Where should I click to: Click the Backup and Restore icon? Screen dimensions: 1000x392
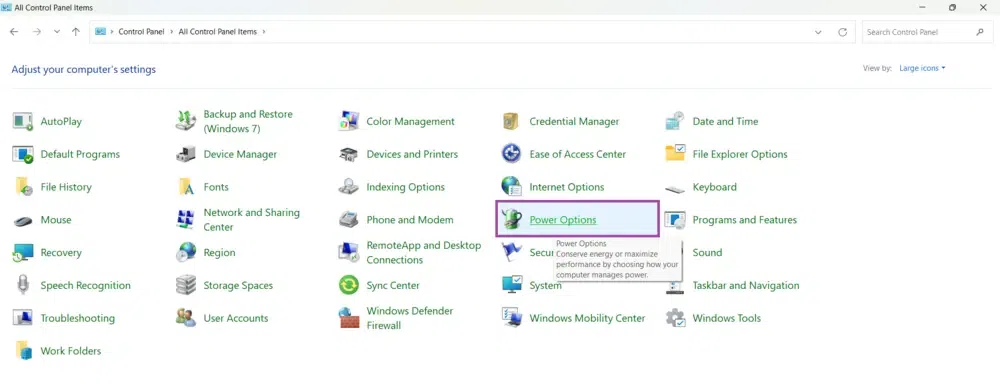point(186,121)
